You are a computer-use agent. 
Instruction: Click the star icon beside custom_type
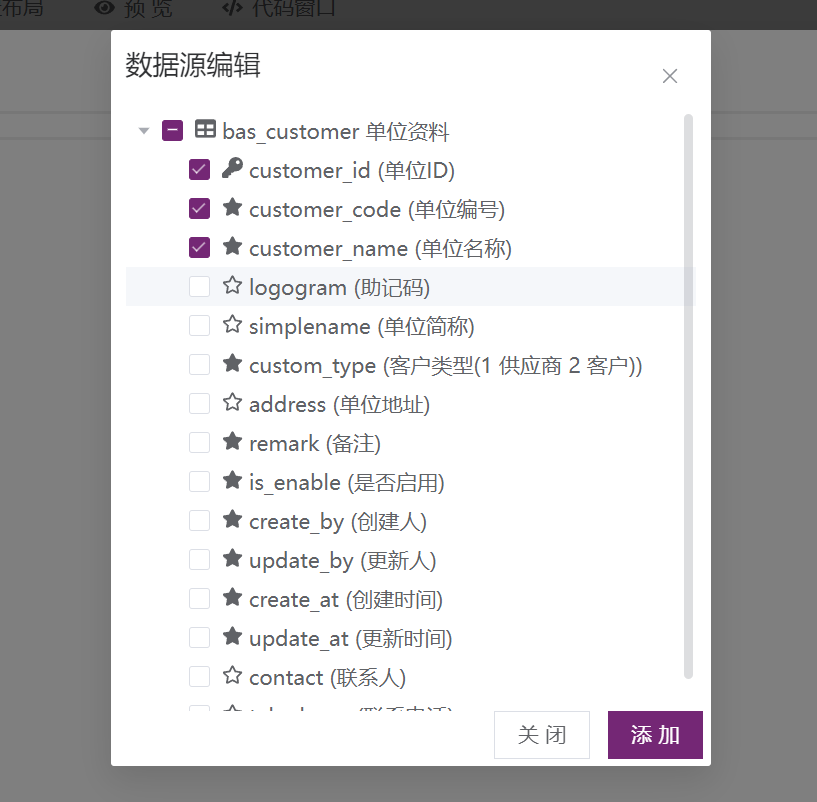point(232,364)
